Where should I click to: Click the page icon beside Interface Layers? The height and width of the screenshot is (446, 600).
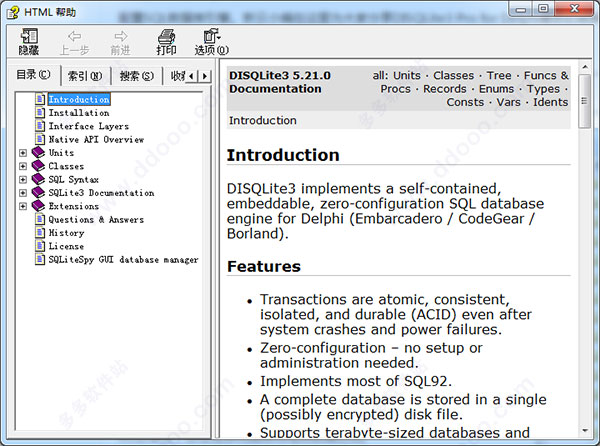tap(40, 126)
